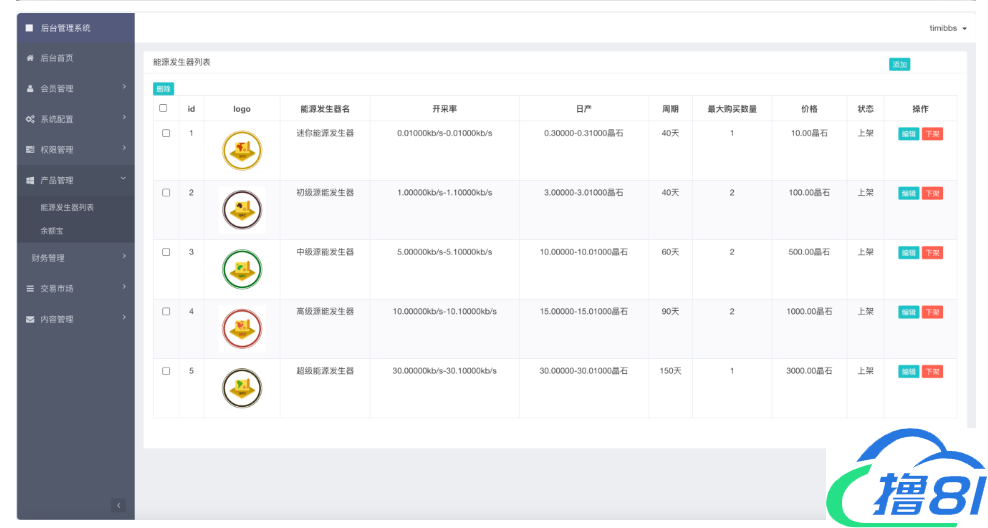988x528 pixels.
Task: Check the box for row id 1
Action: (x=166, y=133)
